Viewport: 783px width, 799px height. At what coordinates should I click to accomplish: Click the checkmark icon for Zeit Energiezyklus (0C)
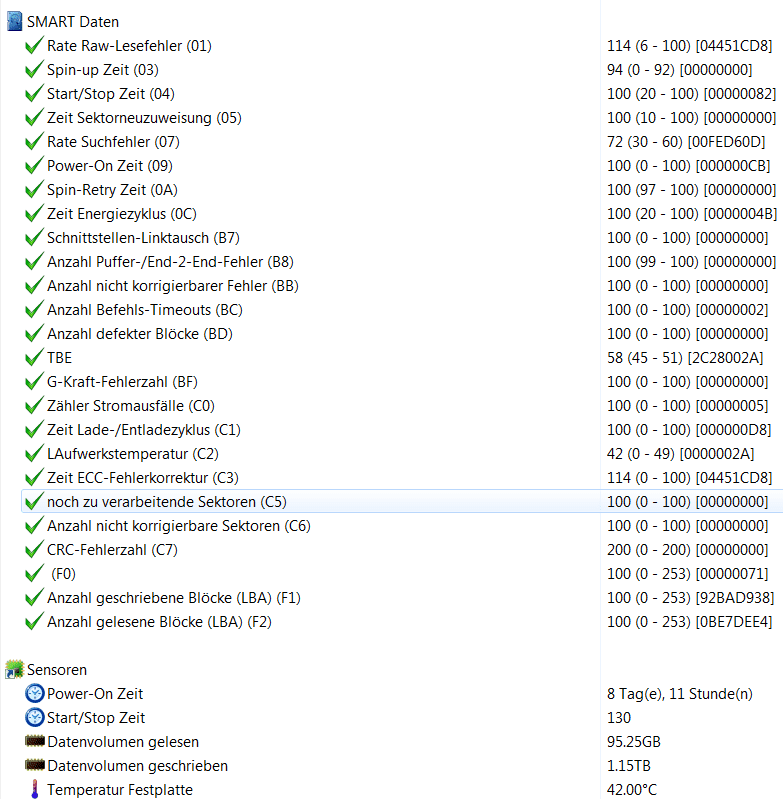pyautogui.click(x=34, y=213)
